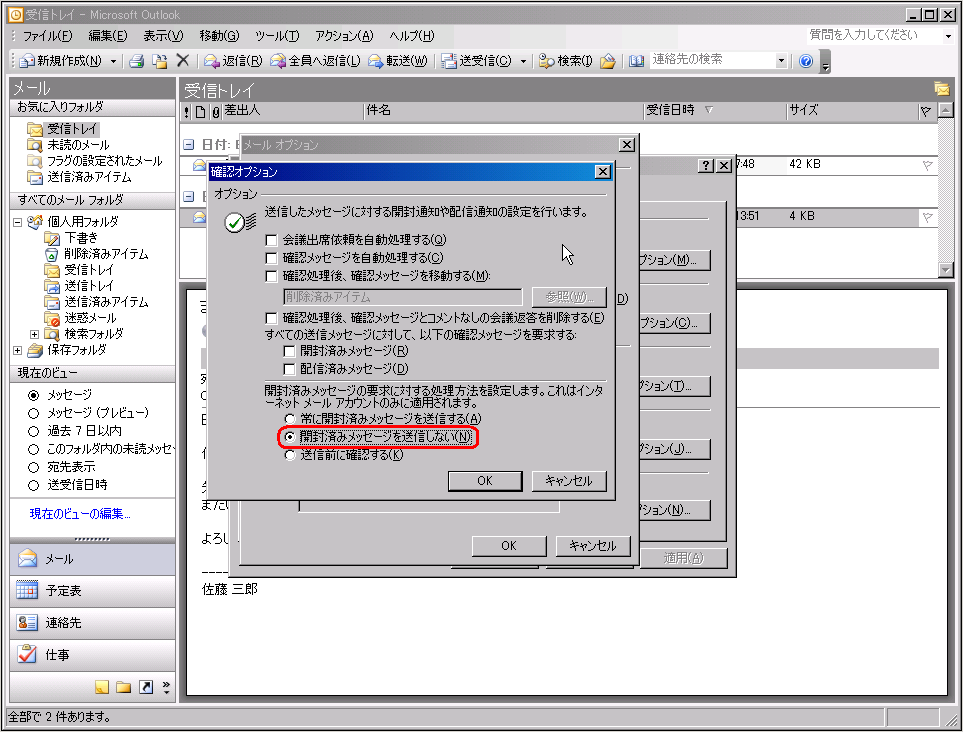Open the 編集 menu

click(x=107, y=36)
